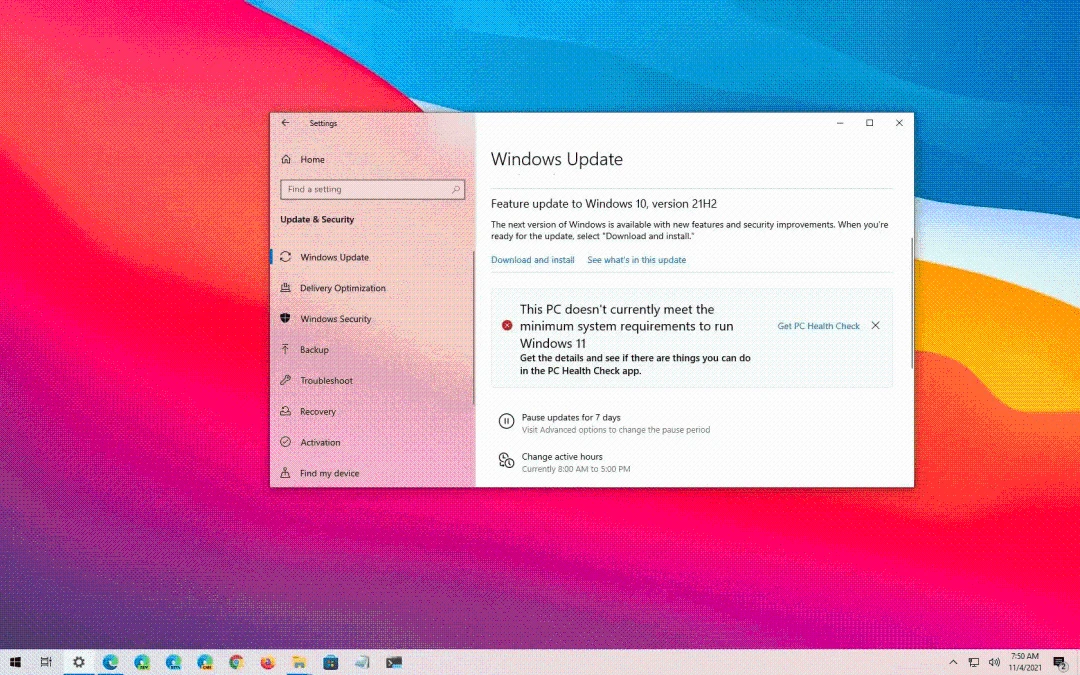1080x675 pixels.
Task: Dismiss the Windows 11 requirements banner
Action: [x=875, y=325]
